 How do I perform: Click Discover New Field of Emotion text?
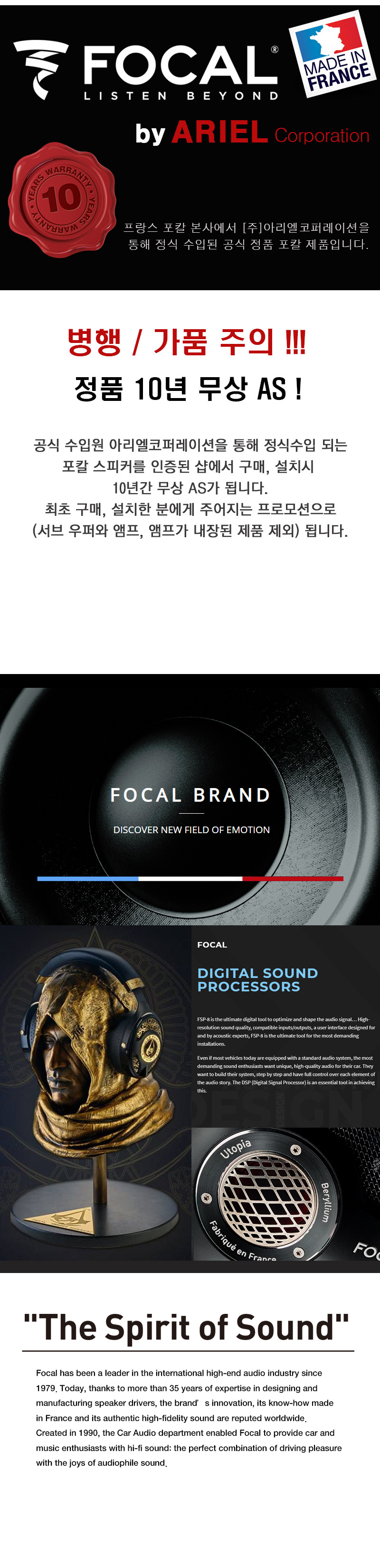point(191,830)
